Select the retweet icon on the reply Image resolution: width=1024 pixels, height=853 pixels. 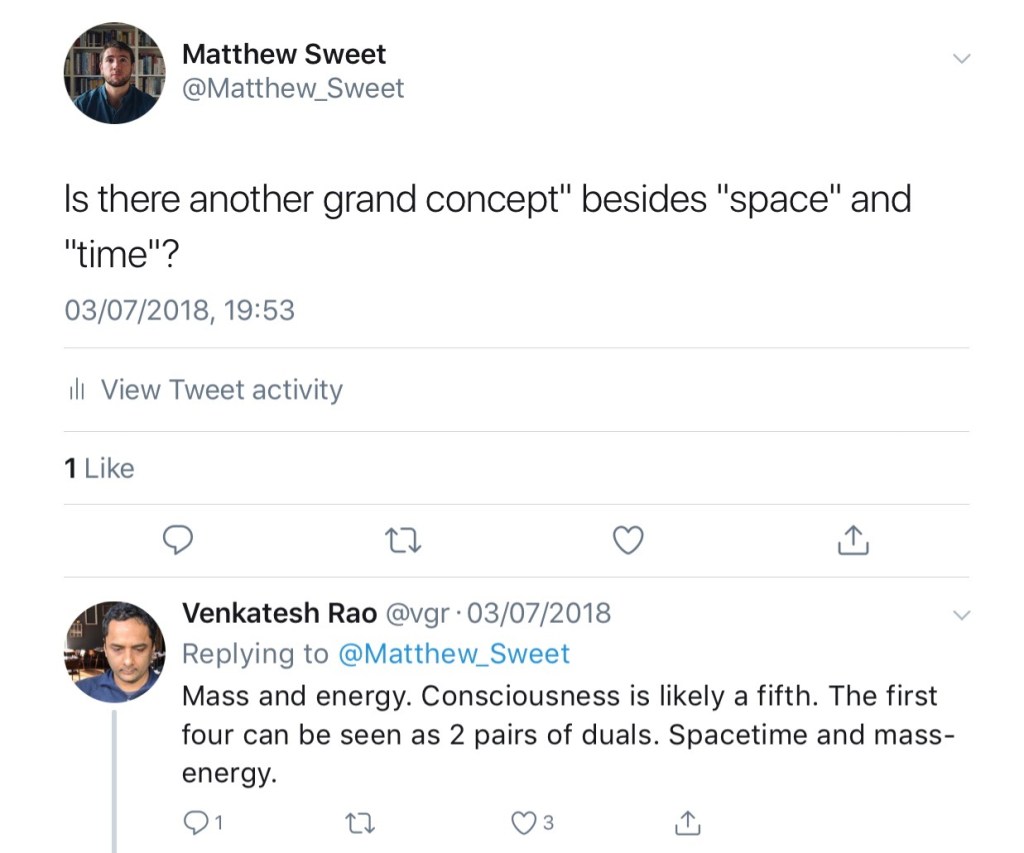[360, 822]
